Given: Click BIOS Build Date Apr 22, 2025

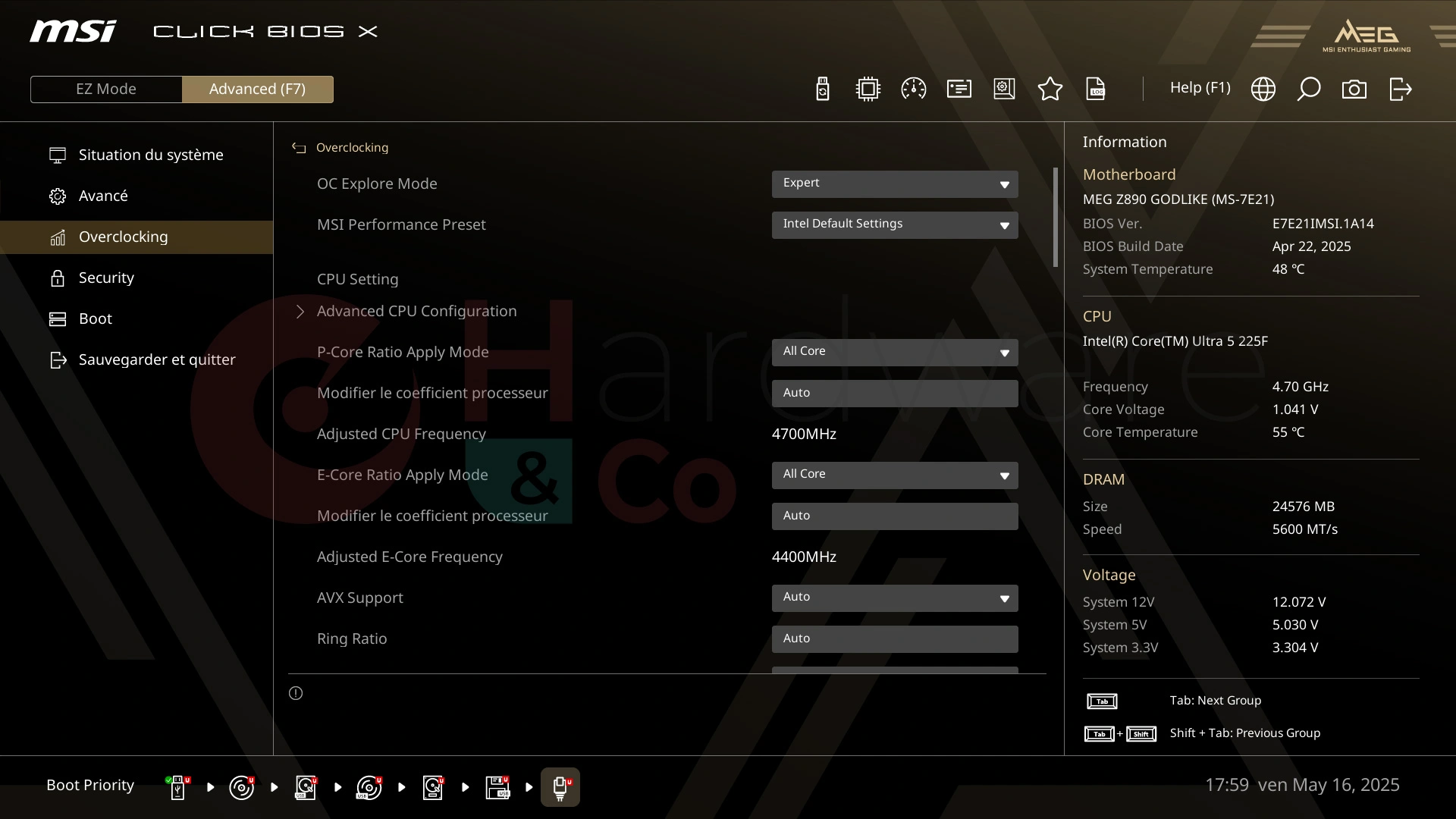Looking at the screenshot, I should point(1311,246).
